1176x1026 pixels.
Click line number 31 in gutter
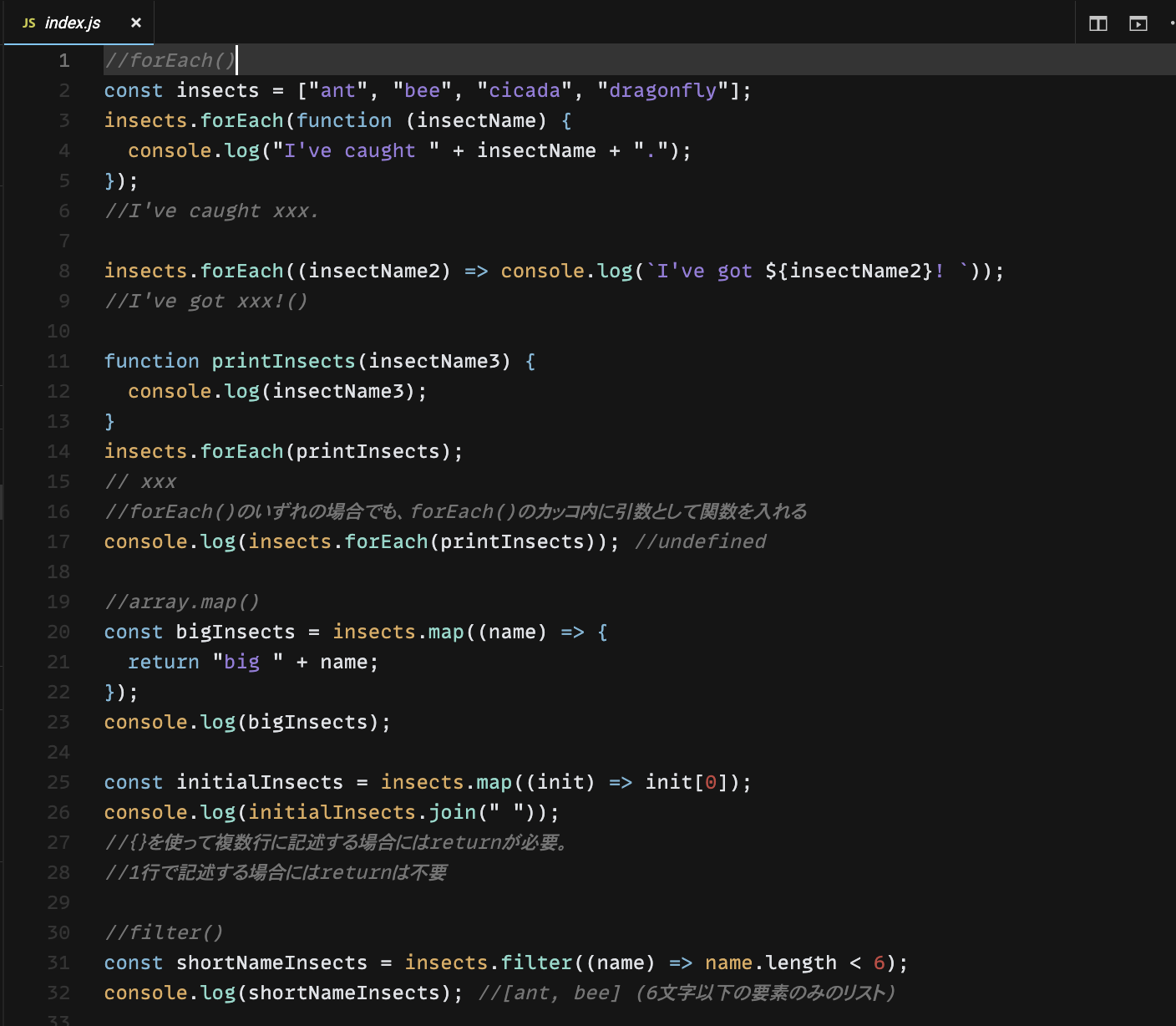(x=58, y=963)
